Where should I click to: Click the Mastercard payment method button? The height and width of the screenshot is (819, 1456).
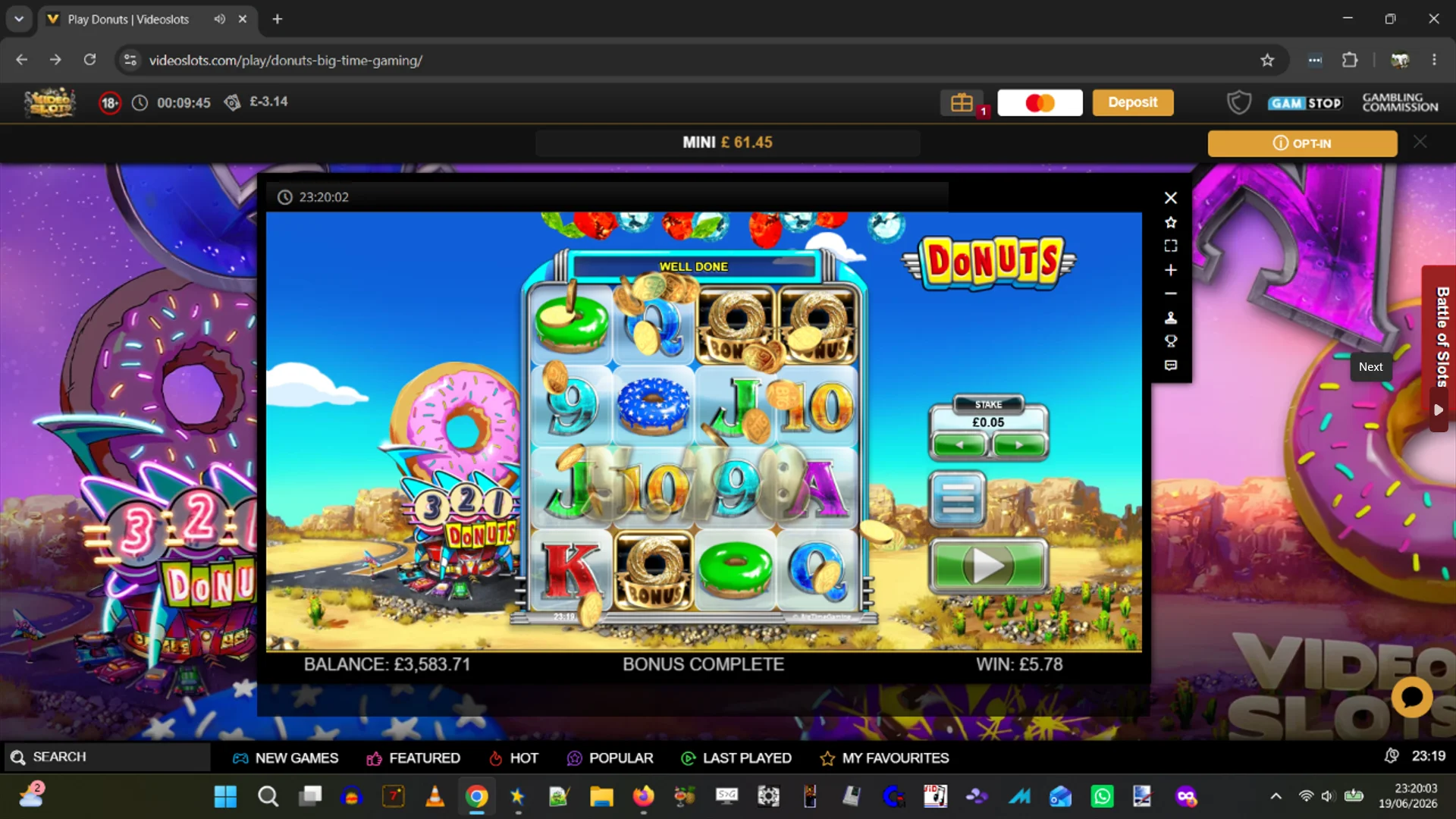[1040, 102]
